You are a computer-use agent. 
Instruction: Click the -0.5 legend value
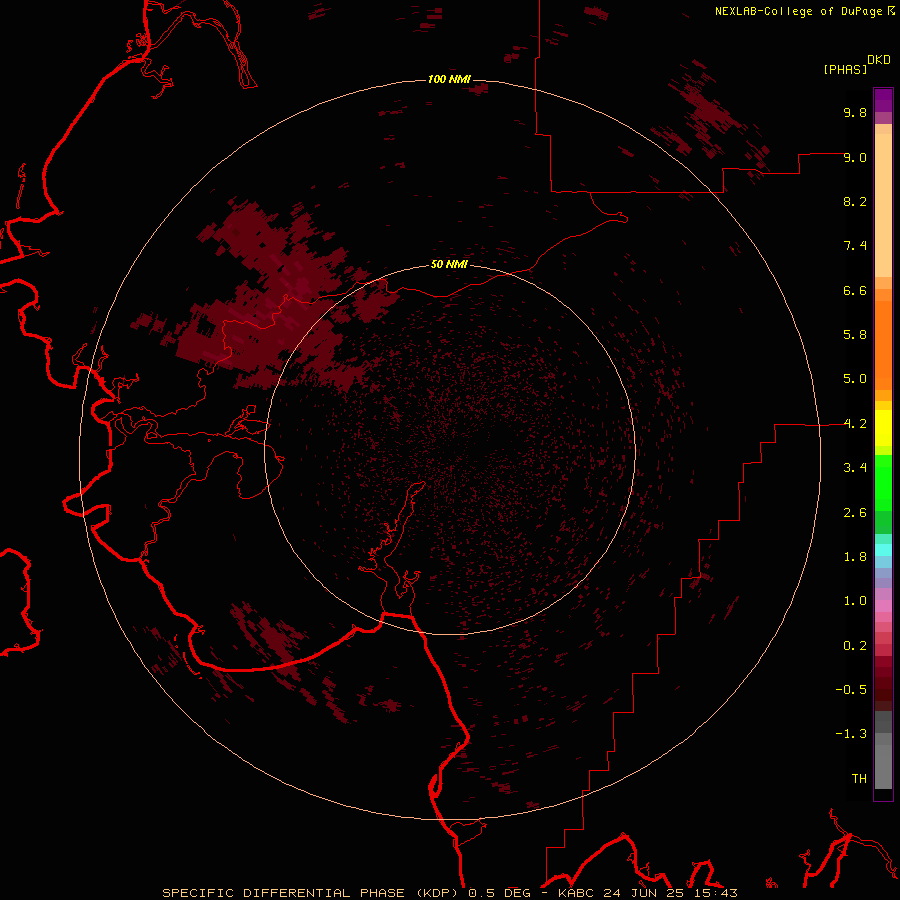coord(851,690)
